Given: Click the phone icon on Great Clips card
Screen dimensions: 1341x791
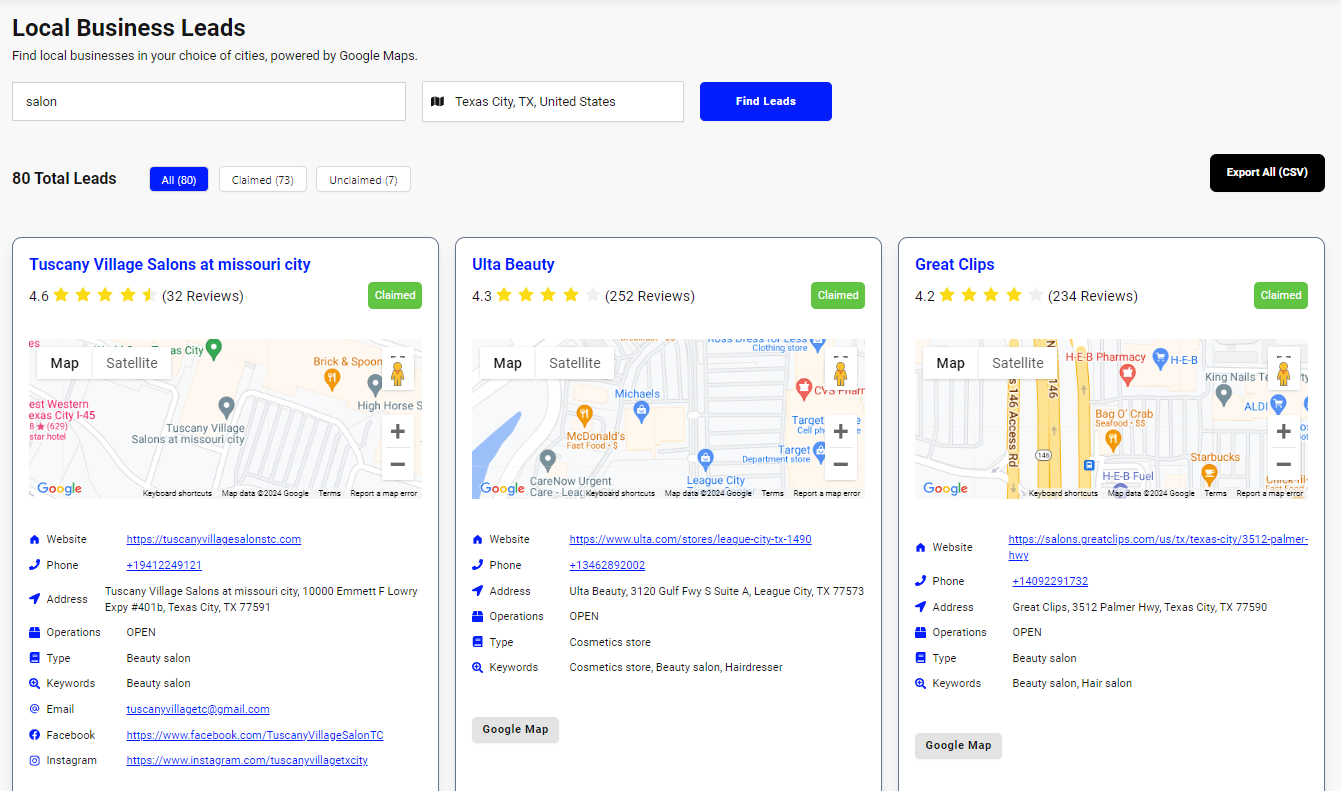Looking at the screenshot, I should [x=919, y=581].
